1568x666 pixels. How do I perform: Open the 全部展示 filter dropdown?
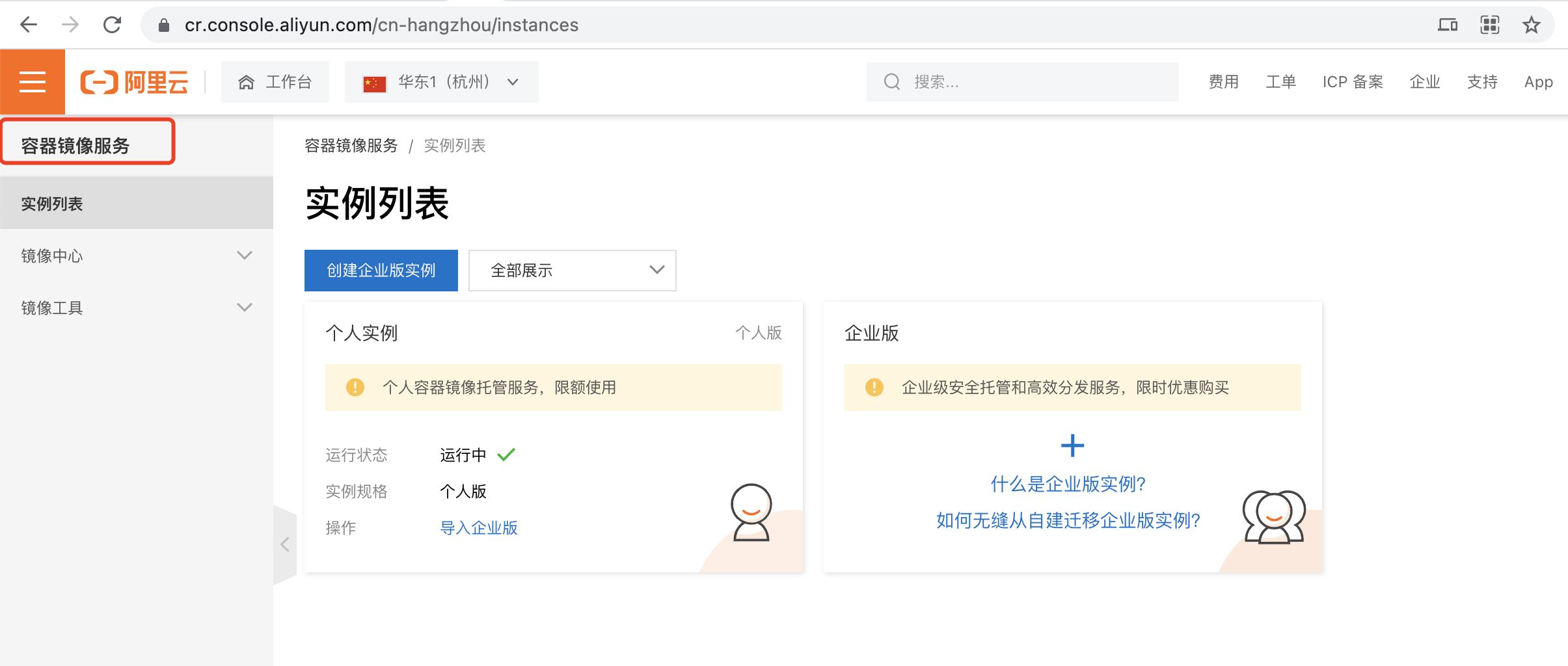[x=572, y=270]
